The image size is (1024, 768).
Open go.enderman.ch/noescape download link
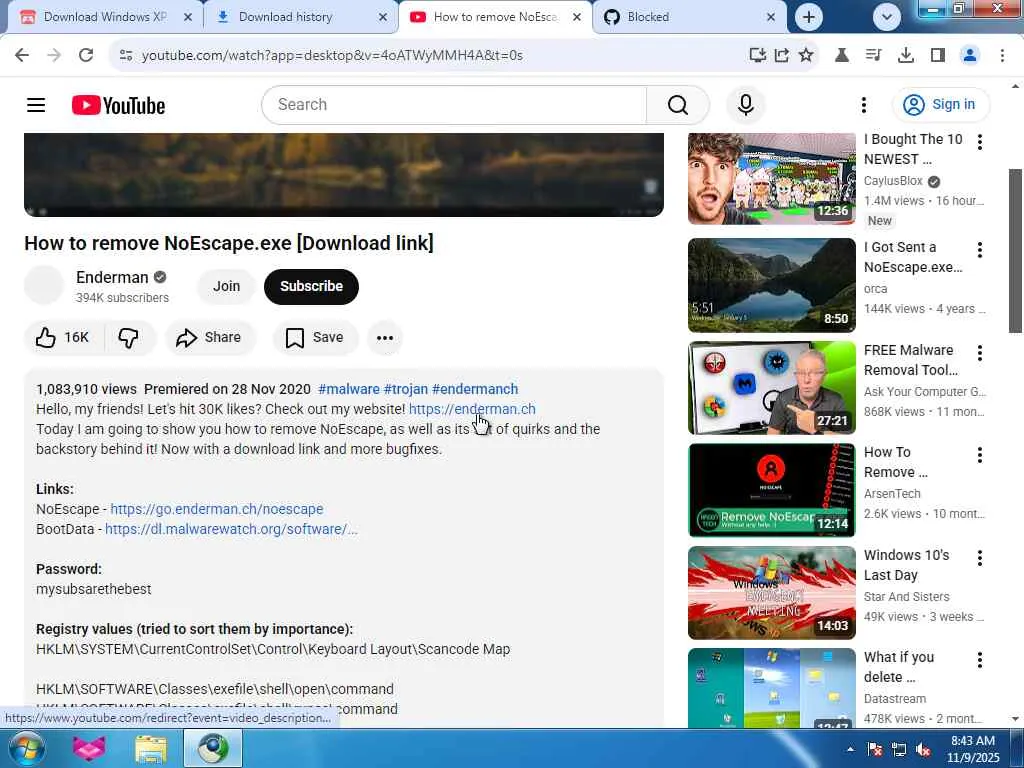tap(217, 509)
